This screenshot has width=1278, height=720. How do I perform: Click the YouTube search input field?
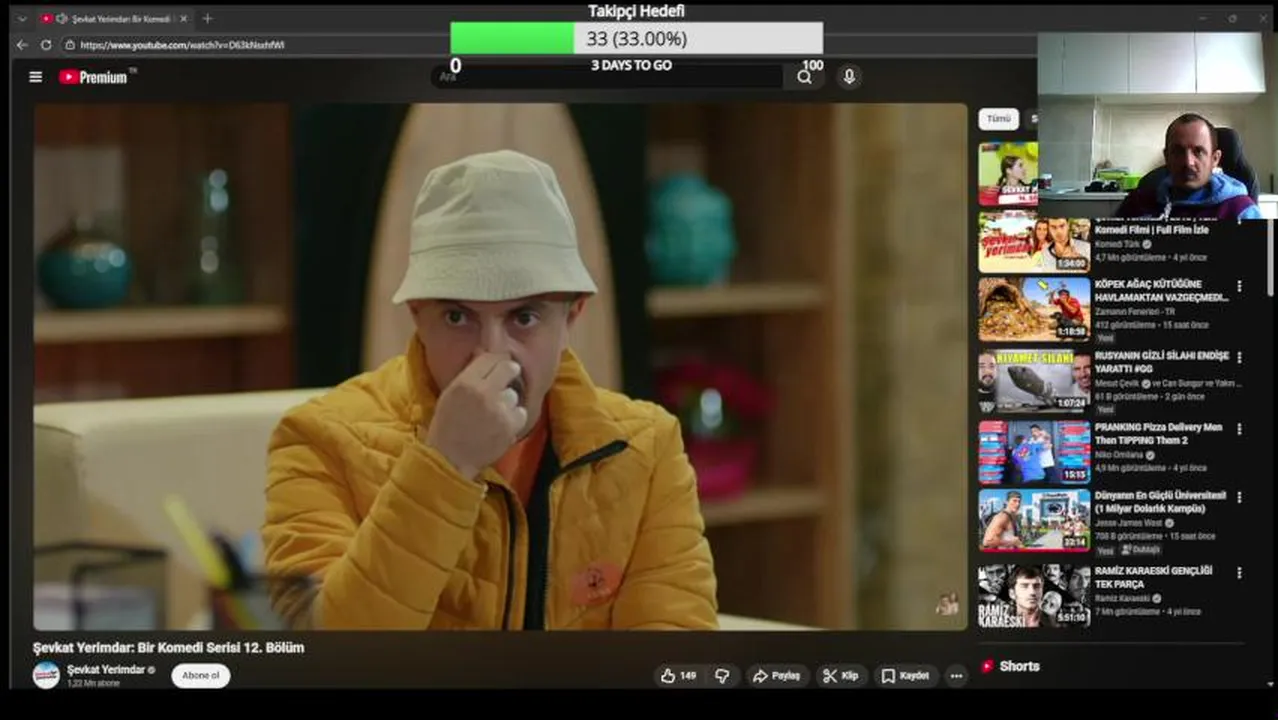[610, 77]
